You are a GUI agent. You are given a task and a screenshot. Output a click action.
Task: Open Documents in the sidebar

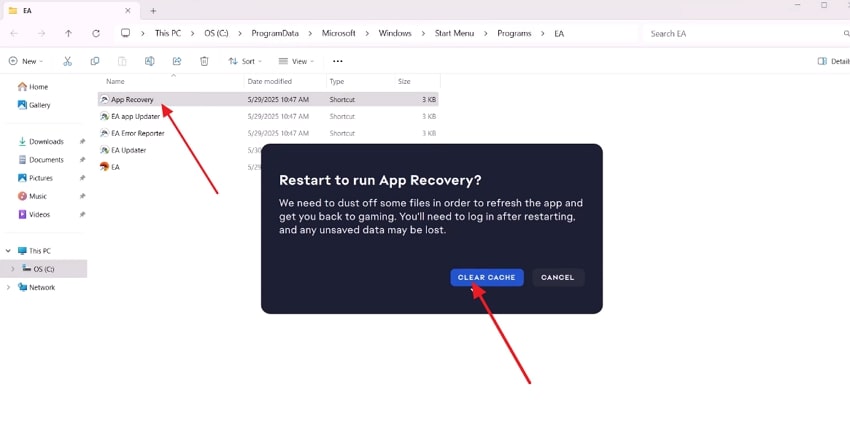tap(41, 160)
